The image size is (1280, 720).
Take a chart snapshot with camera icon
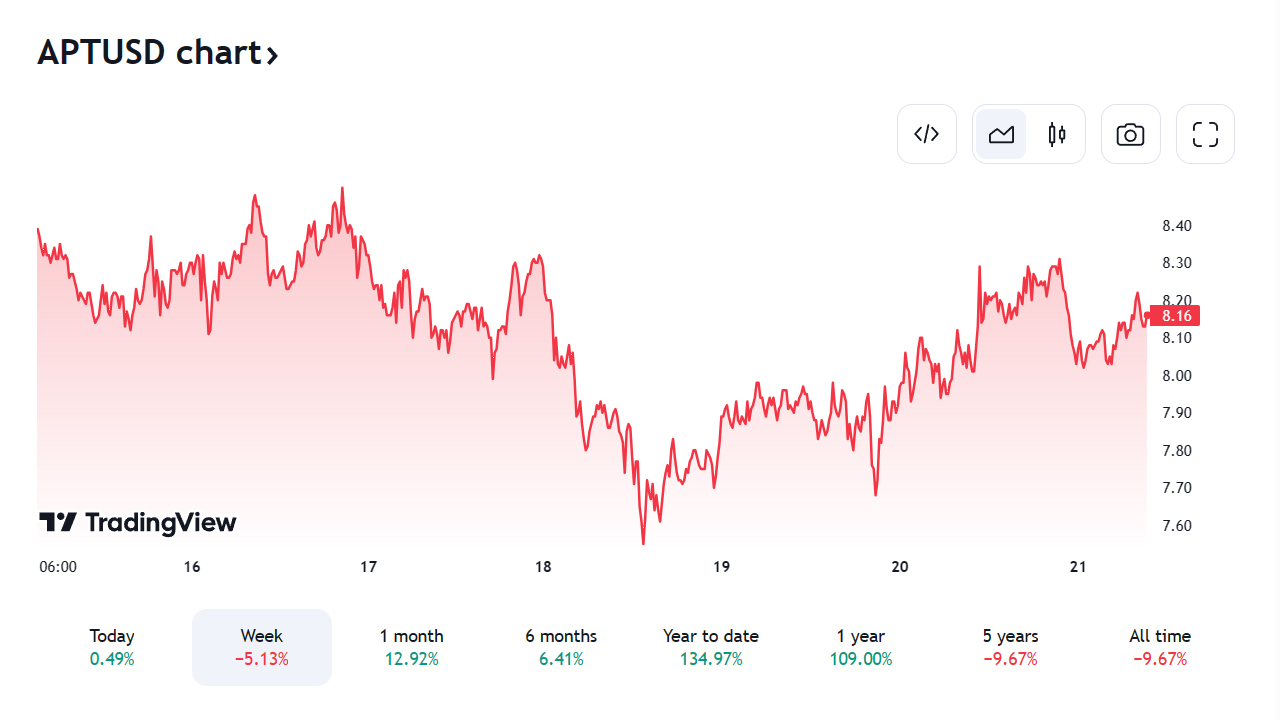pyautogui.click(x=1130, y=134)
